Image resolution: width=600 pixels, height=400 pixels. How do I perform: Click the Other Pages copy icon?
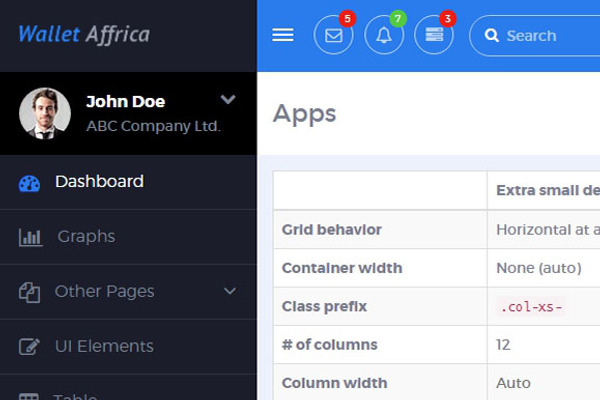29,292
